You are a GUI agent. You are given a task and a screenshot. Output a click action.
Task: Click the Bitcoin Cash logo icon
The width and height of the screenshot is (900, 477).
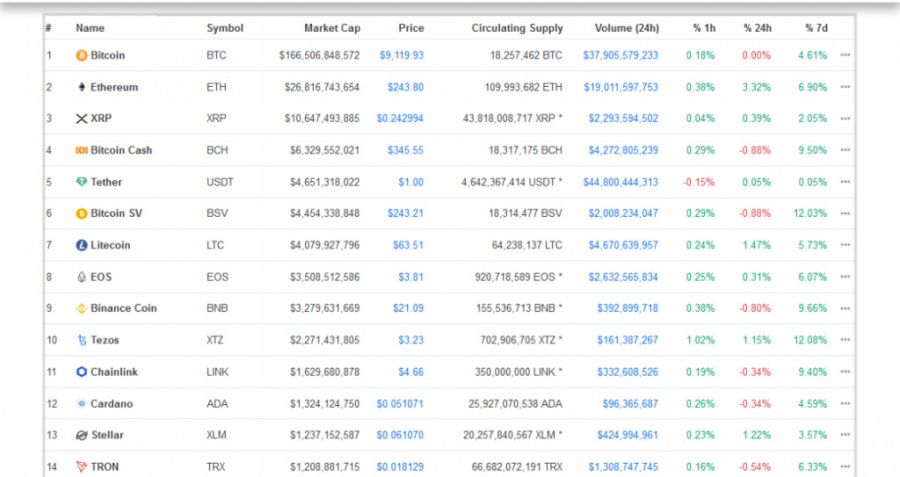(82, 150)
